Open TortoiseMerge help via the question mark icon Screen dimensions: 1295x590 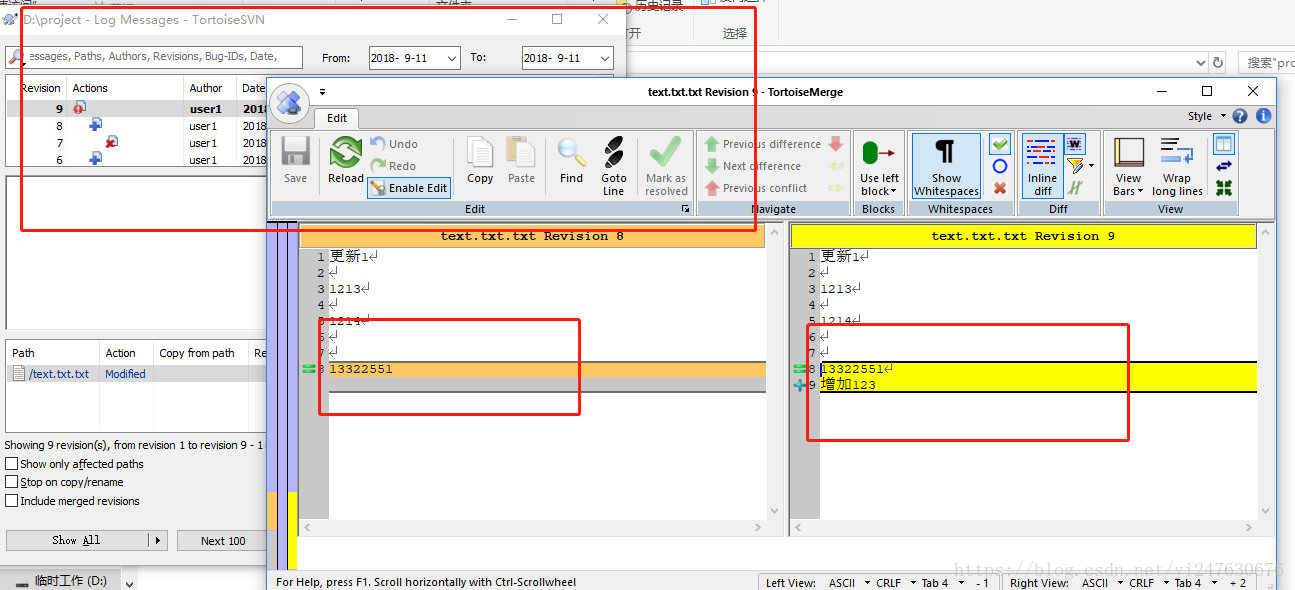click(1240, 116)
